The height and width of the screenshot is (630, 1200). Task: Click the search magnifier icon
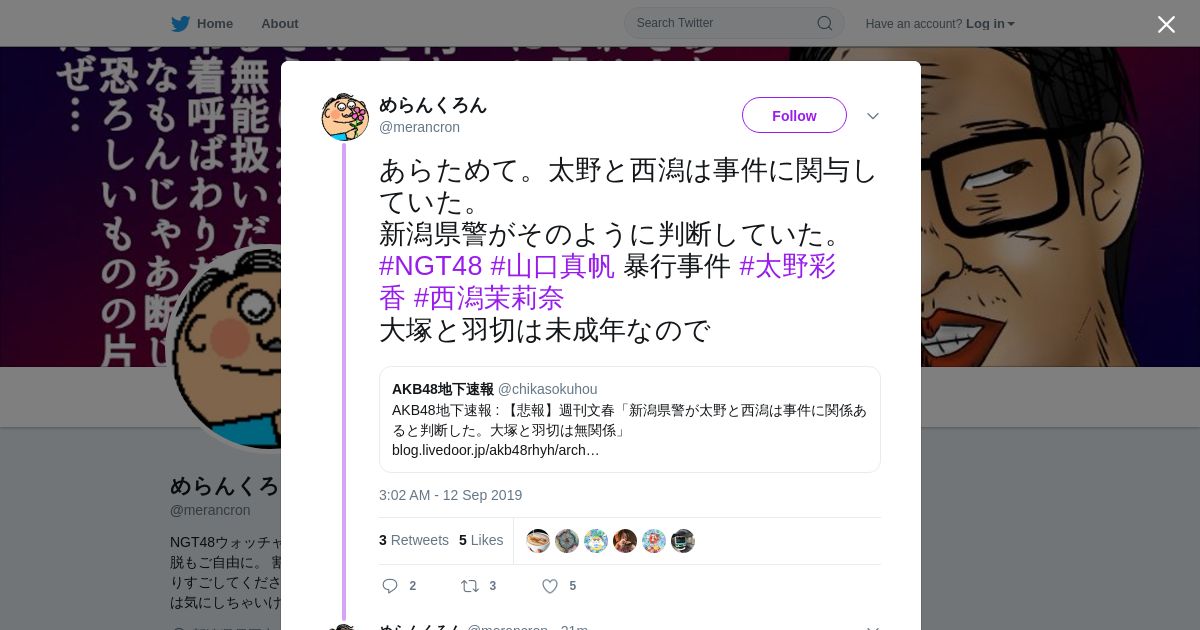[x=824, y=23]
